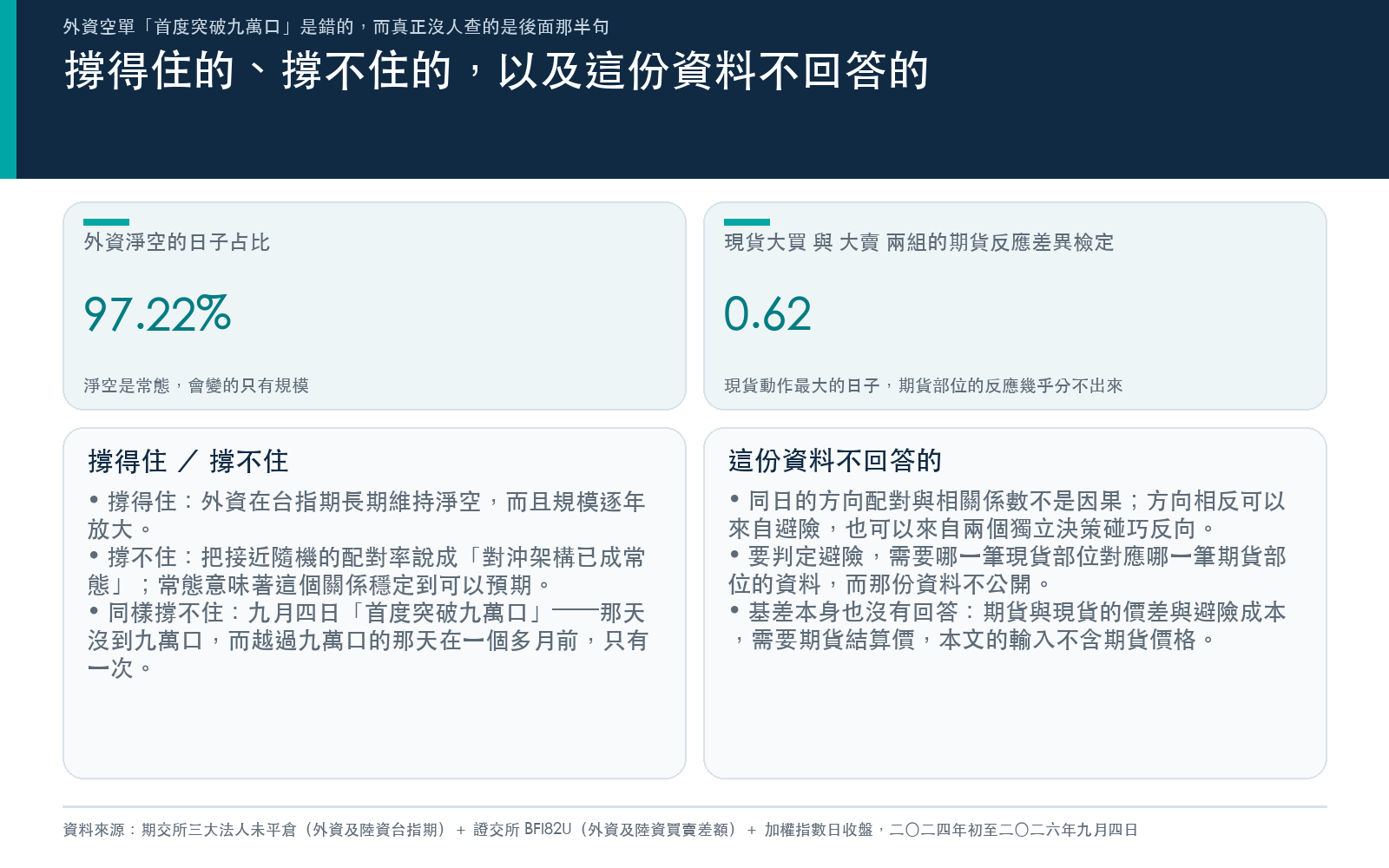Image resolution: width=1389 pixels, height=868 pixels.
Task: Select caption 現貨動作最大的日子，期貨部位的反應幾乎分不出來
Action: coord(924,385)
